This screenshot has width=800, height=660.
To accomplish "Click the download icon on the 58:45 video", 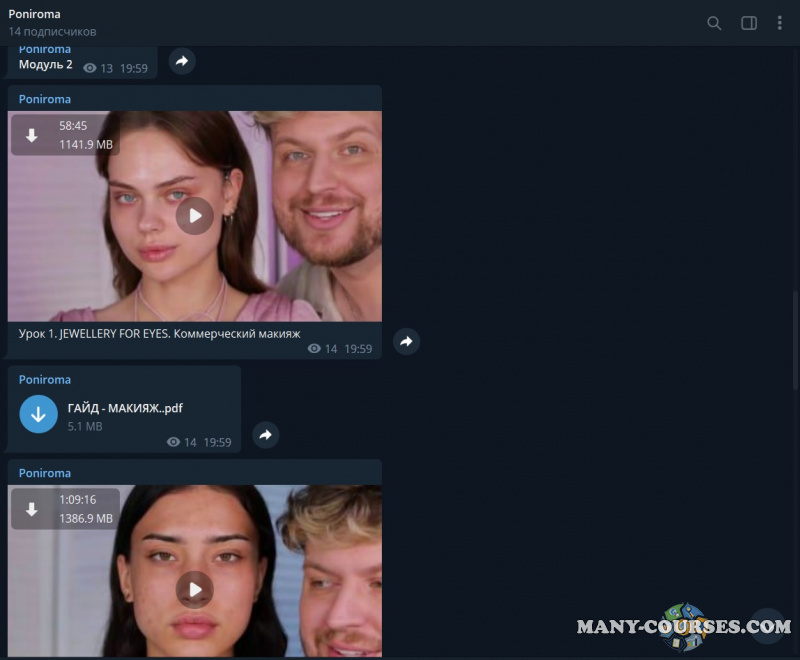I will 33,133.
